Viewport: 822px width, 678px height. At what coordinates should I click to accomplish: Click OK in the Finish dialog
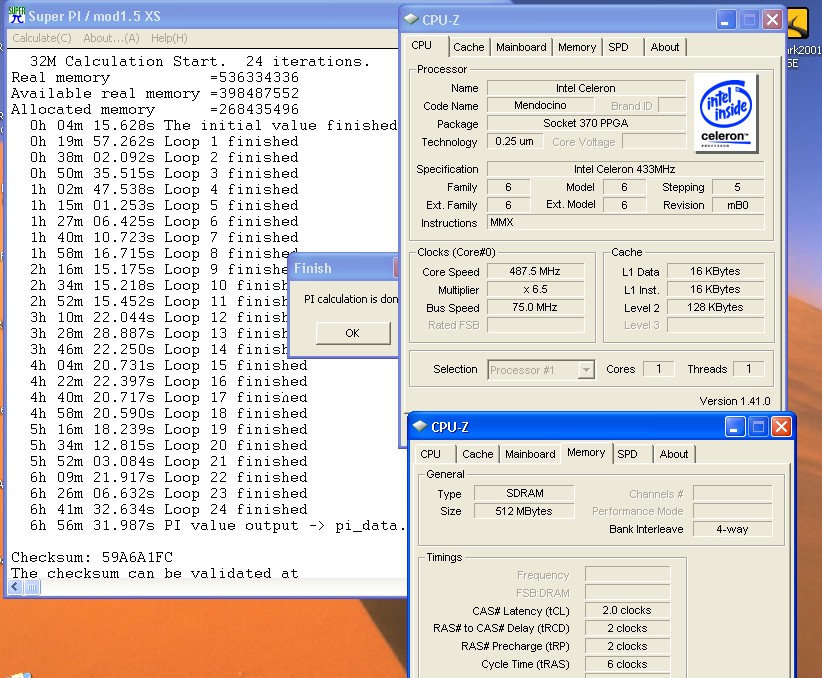353,333
